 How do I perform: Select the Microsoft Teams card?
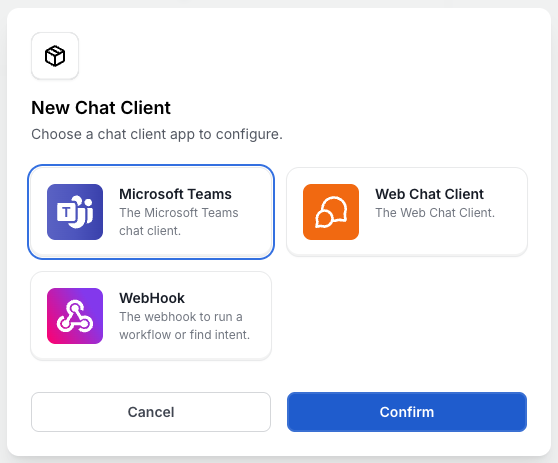pyautogui.click(x=151, y=212)
